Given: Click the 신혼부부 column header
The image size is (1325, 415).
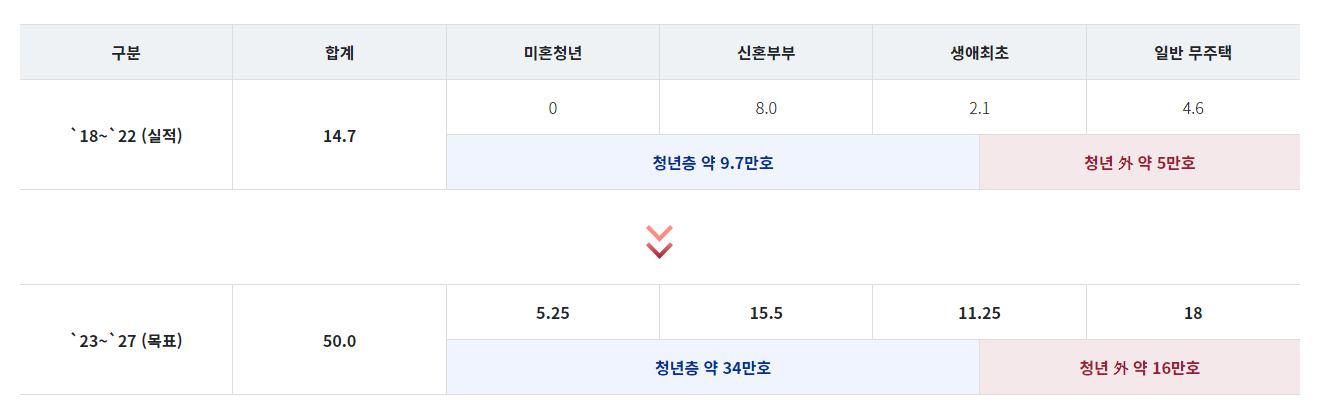Looking at the screenshot, I should pyautogui.click(x=766, y=52).
